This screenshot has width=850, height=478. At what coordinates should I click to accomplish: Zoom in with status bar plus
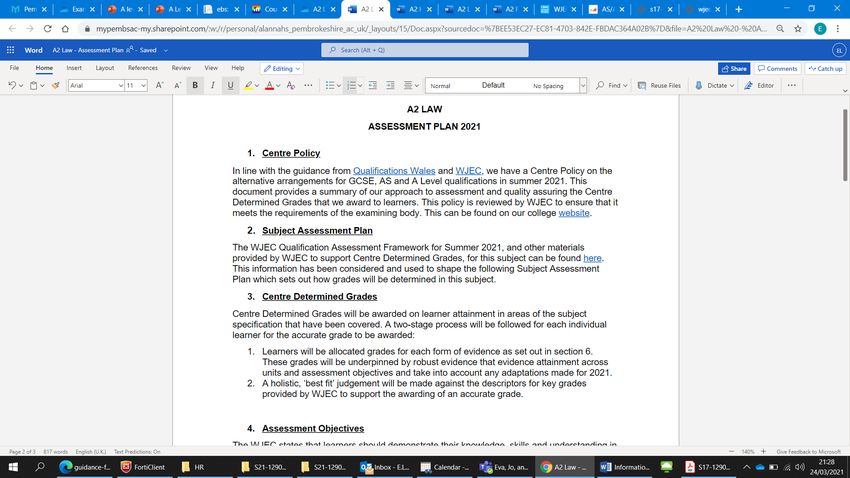pyautogui.click(x=763, y=451)
